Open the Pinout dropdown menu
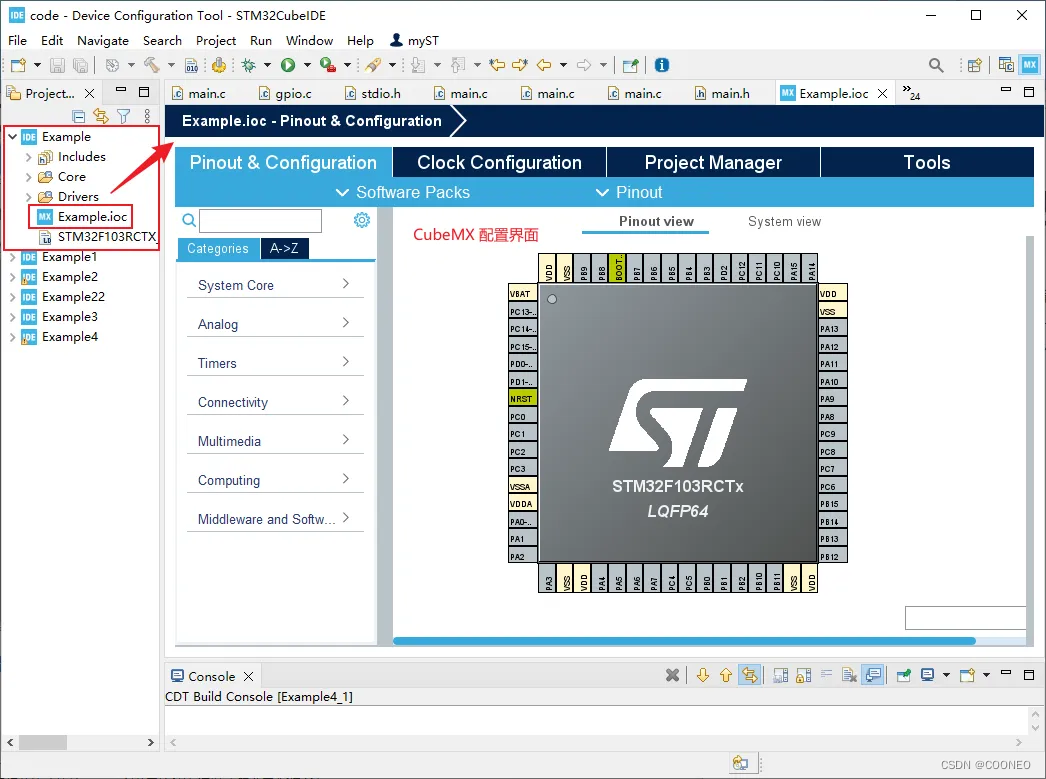 628,192
